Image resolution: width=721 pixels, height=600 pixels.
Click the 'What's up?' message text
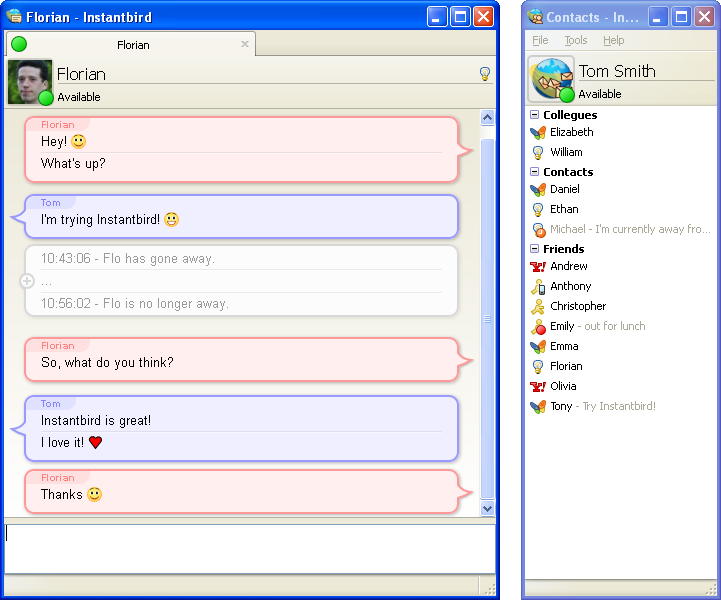73,164
